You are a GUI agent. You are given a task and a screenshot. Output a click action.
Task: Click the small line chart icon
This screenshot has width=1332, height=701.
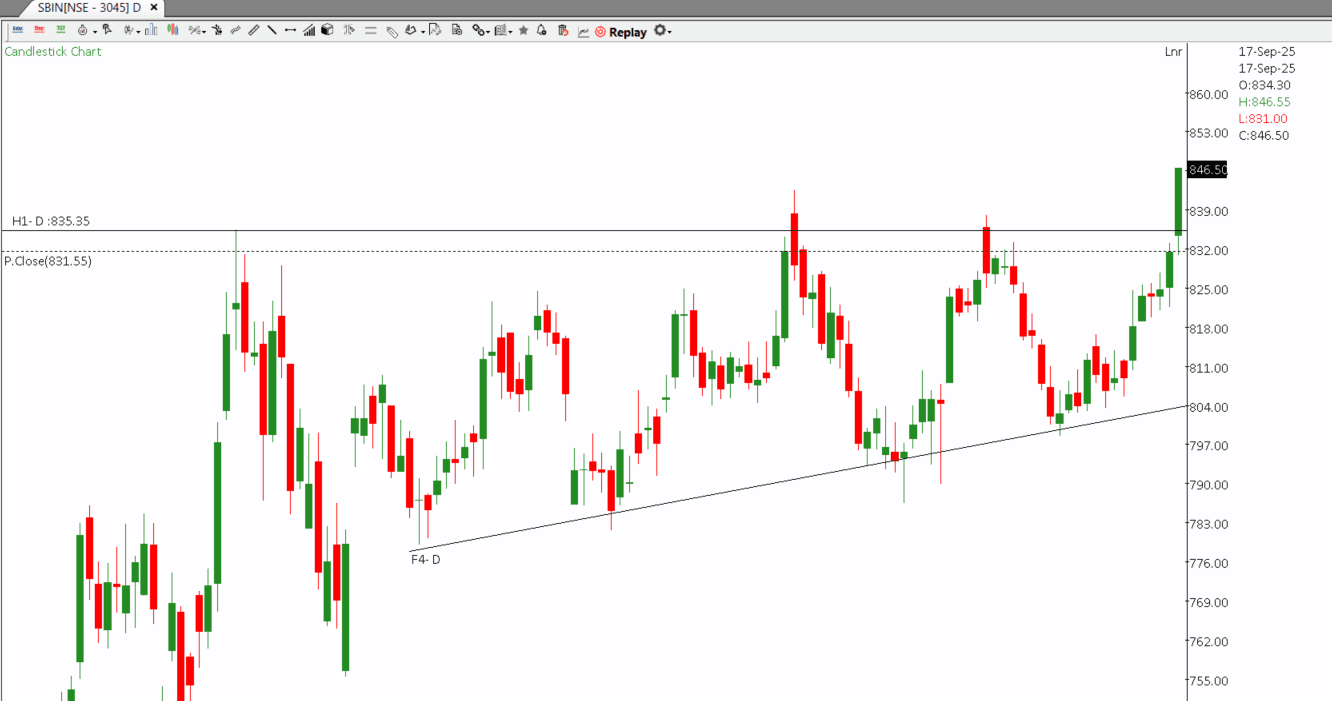pyautogui.click(x=583, y=31)
